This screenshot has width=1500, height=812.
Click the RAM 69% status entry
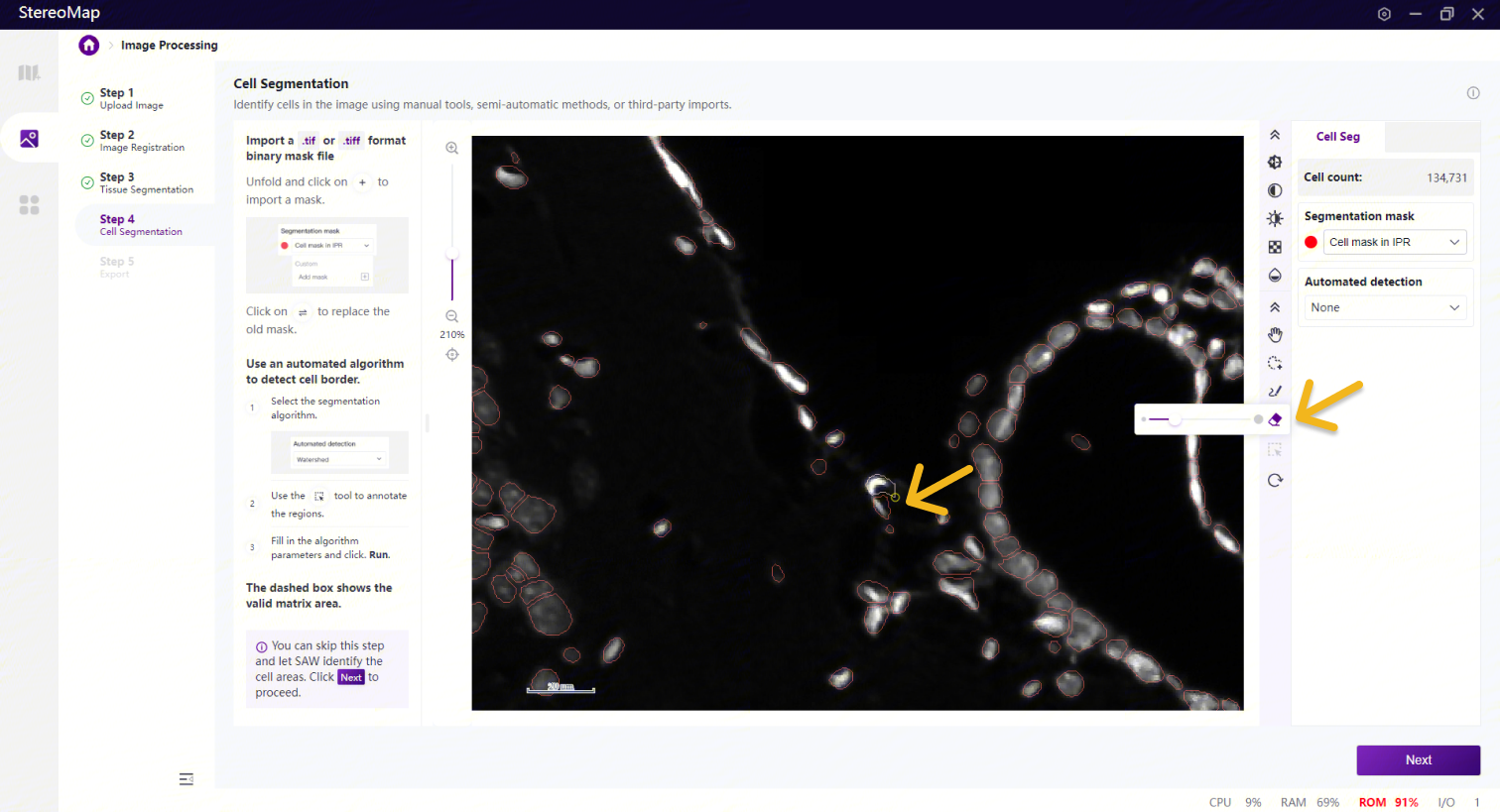[x=1310, y=803]
